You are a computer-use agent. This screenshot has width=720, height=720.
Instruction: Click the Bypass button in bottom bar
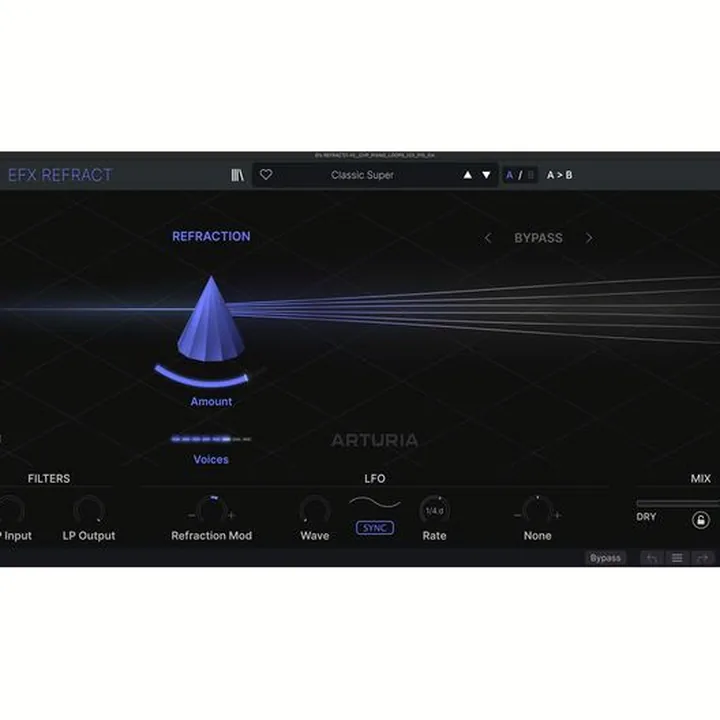pos(605,558)
